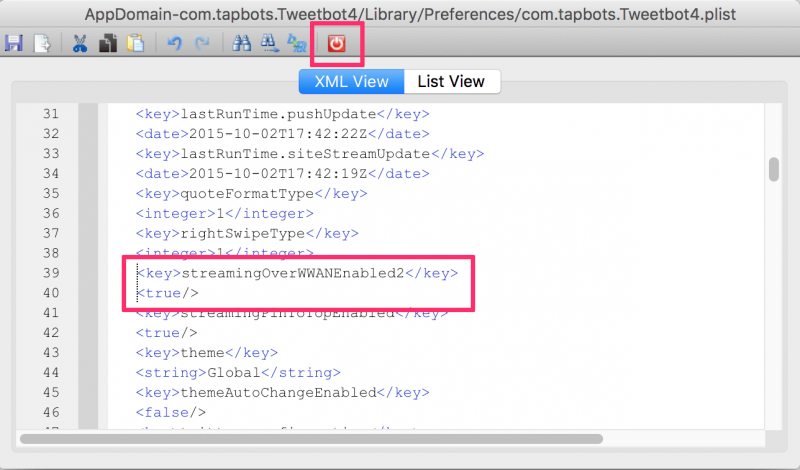Click the Save floppy disk icon

pyautogui.click(x=14, y=43)
